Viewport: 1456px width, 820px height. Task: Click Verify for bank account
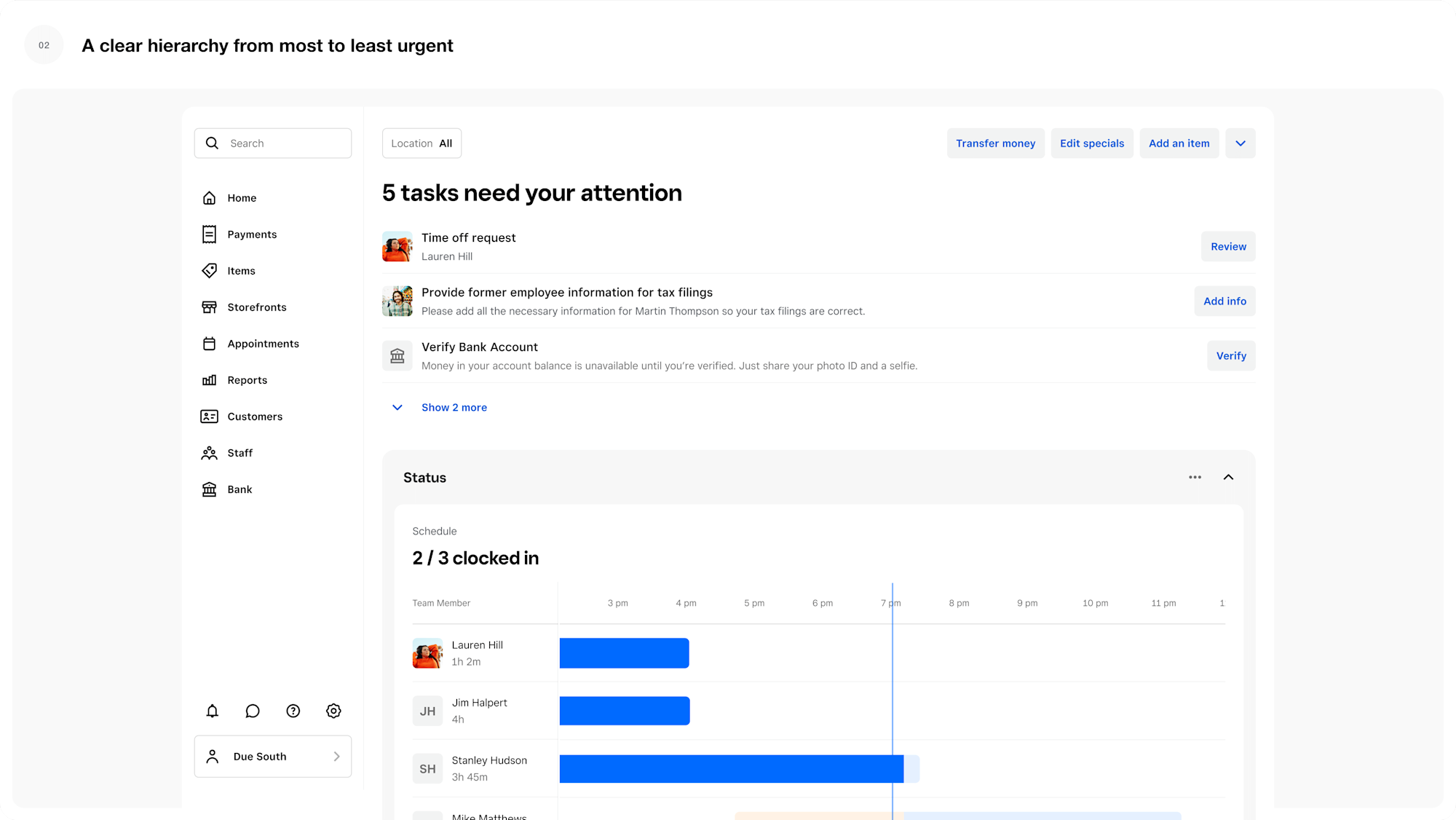(x=1231, y=356)
